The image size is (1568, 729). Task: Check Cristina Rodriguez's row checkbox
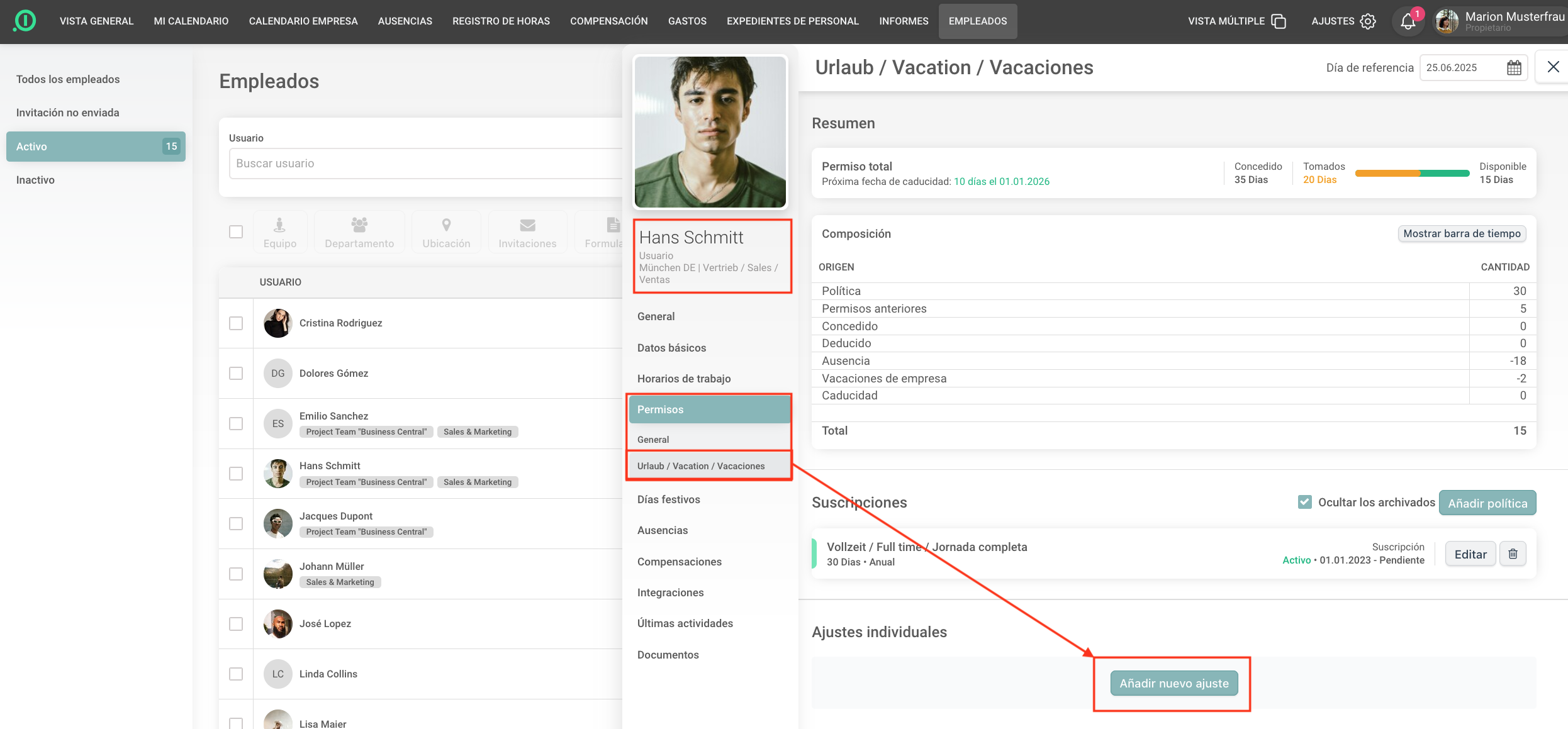[236, 323]
